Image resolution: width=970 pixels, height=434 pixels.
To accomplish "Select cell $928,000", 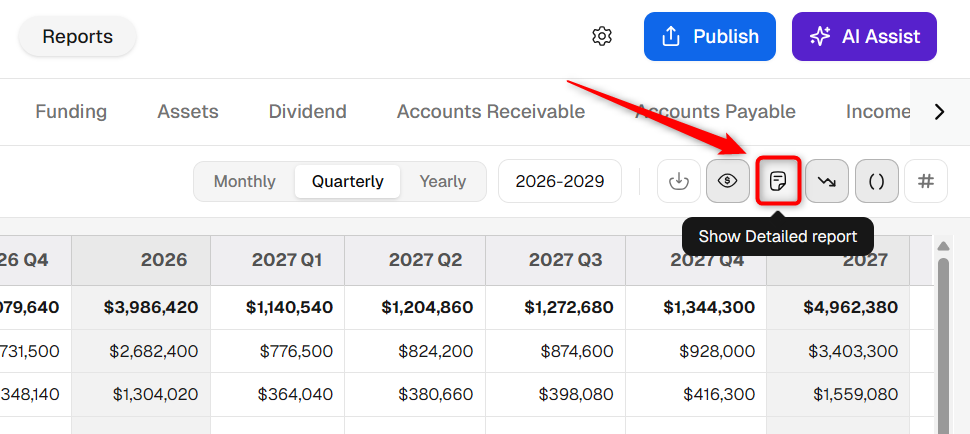I will [696, 351].
